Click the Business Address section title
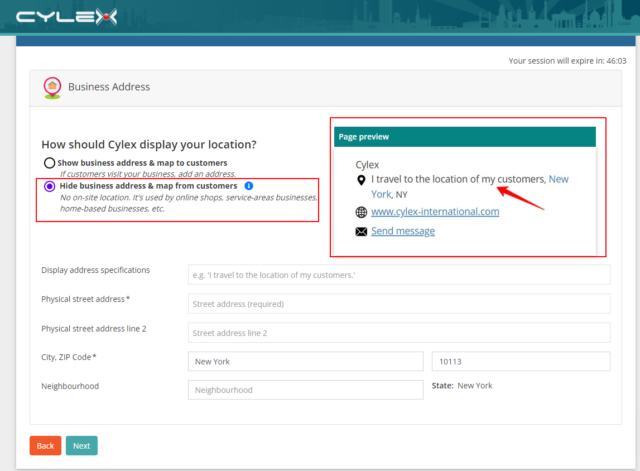The height and width of the screenshot is (471, 640). pyautogui.click(x=109, y=87)
